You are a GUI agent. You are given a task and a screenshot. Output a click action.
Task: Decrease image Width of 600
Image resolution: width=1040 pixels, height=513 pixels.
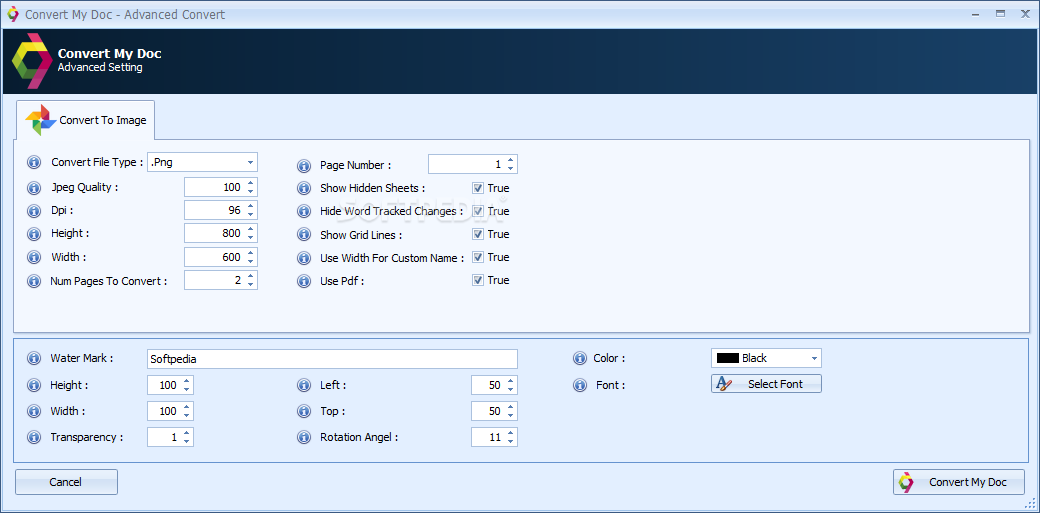pos(250,261)
